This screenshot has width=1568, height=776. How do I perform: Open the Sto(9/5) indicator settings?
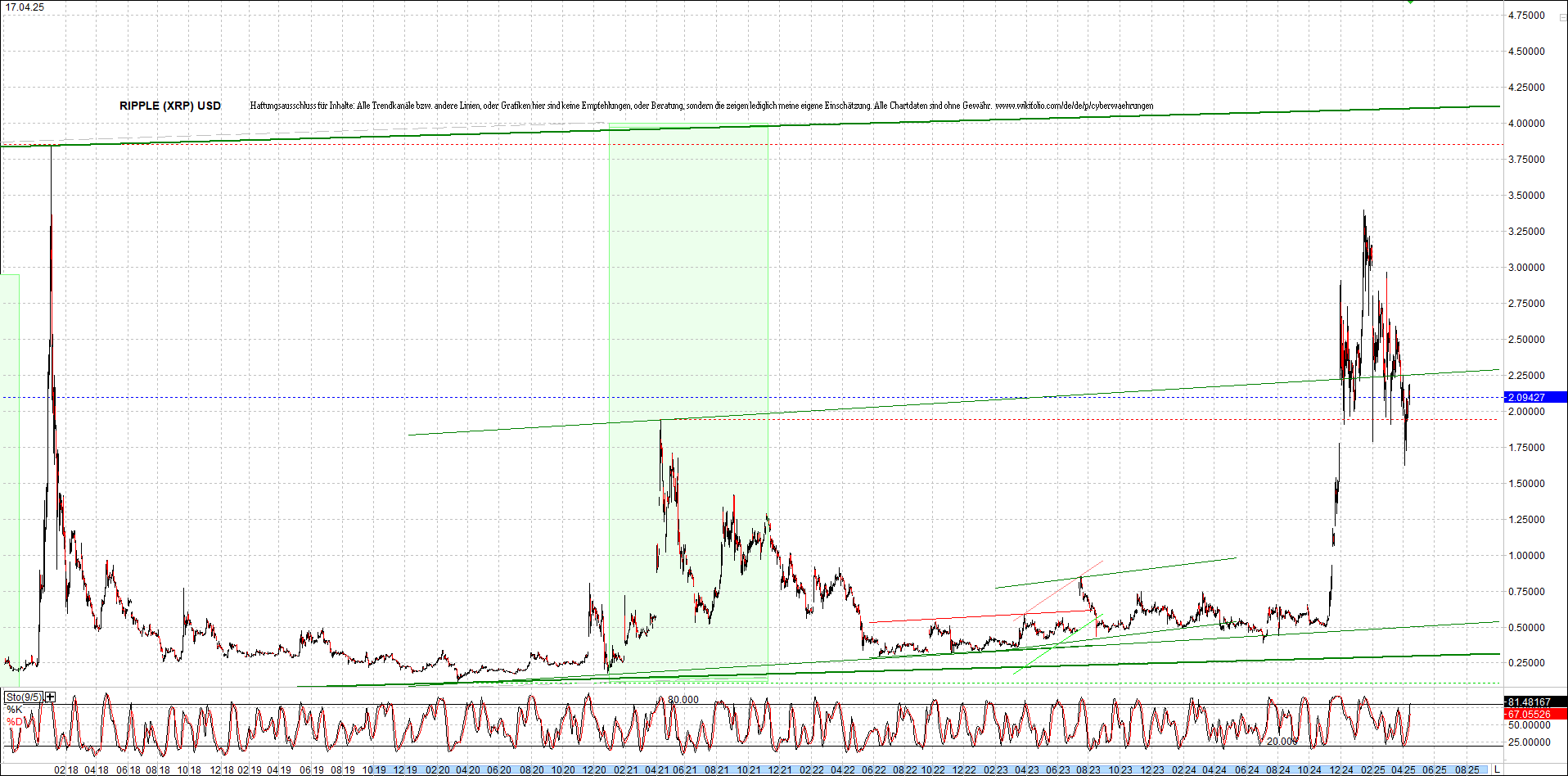pyautogui.click(x=25, y=697)
